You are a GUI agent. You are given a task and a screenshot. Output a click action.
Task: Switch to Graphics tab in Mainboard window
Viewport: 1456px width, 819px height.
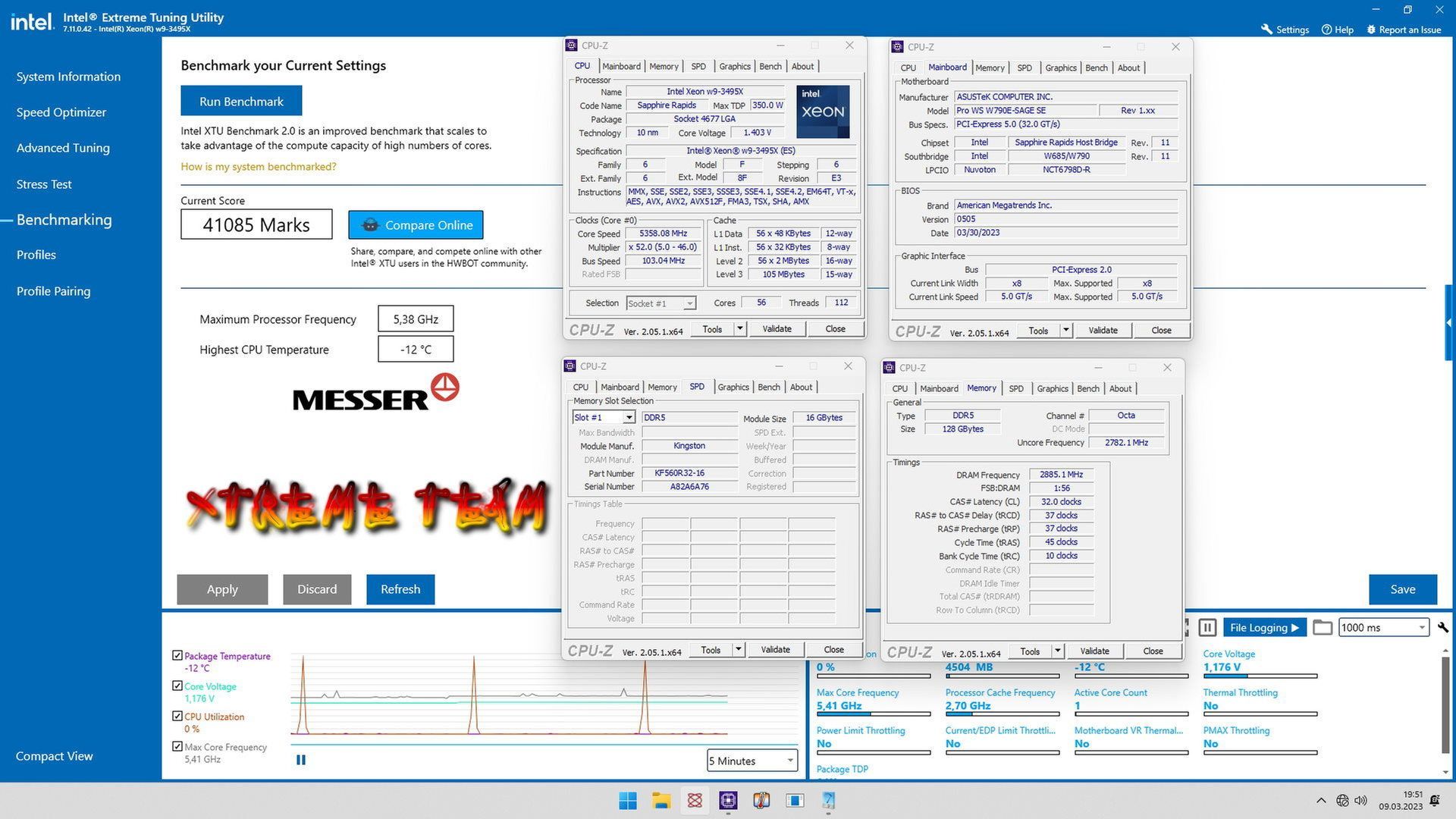[1060, 68]
